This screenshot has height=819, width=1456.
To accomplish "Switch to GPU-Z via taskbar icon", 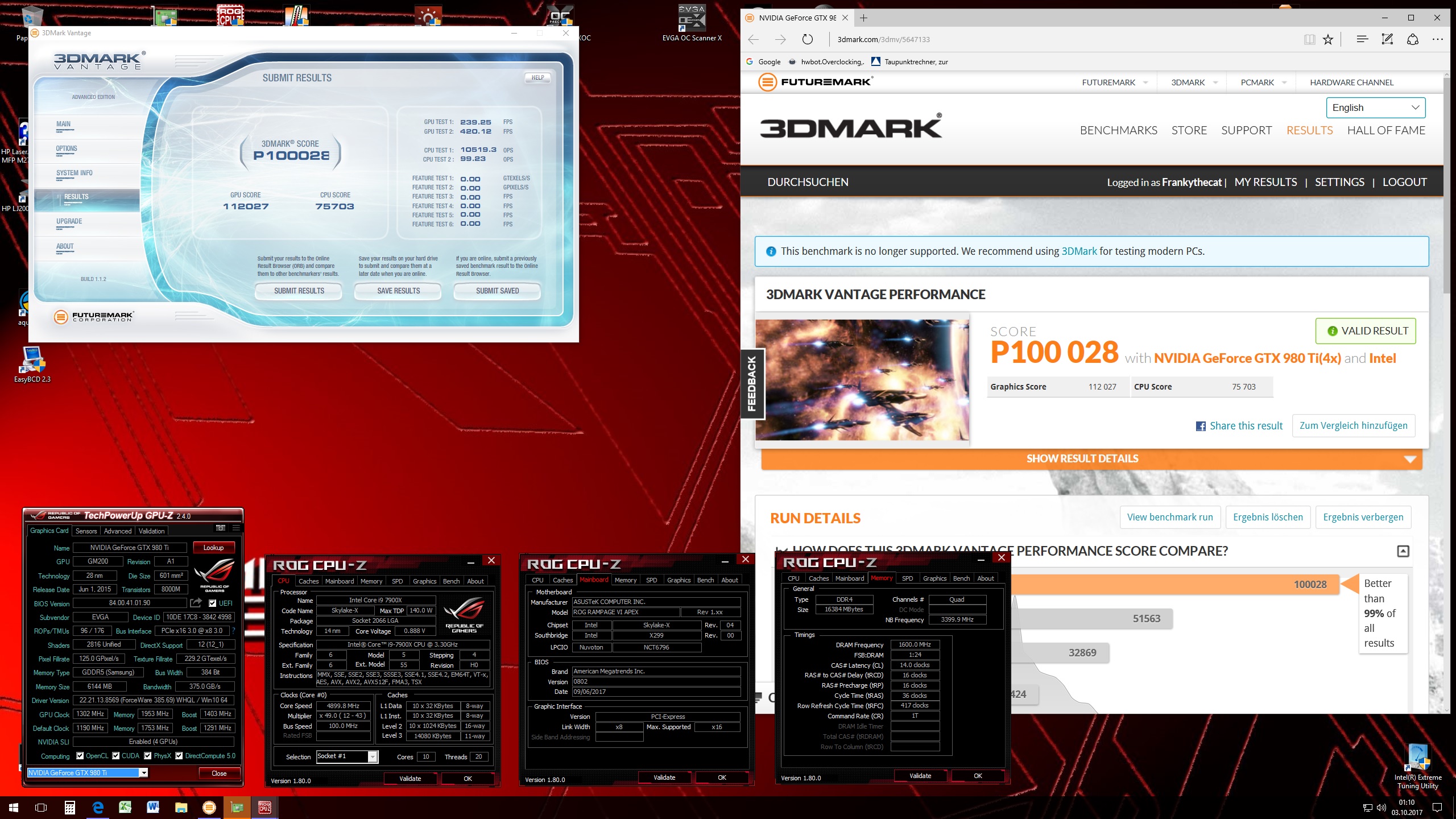I will point(237,808).
